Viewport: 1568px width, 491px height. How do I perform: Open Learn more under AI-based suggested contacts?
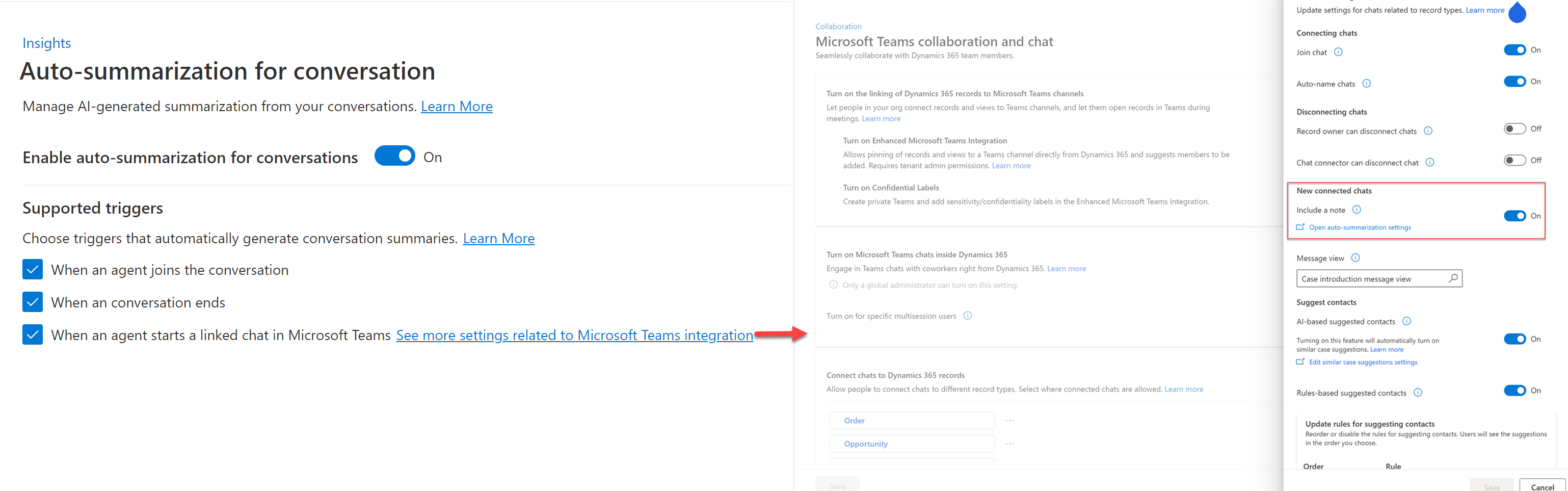(1387, 350)
